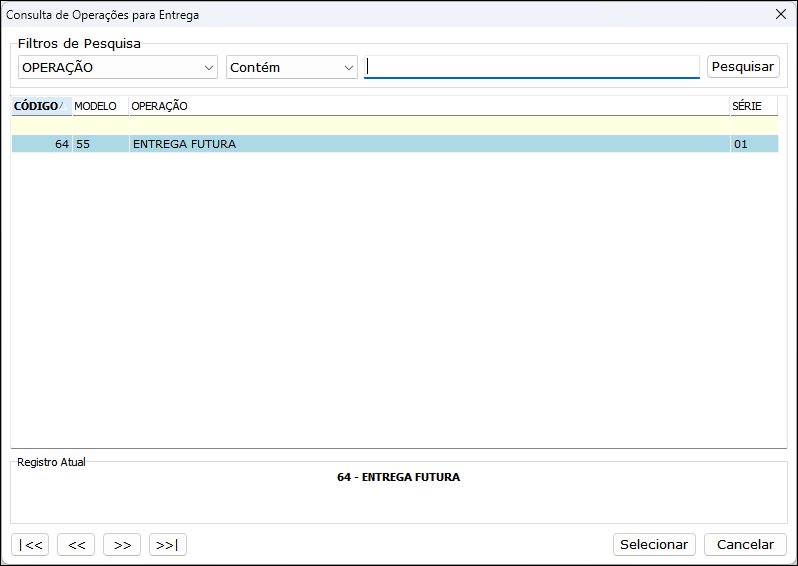Go to previous record with << button
Screen dimensions: 798x566
pos(76,545)
